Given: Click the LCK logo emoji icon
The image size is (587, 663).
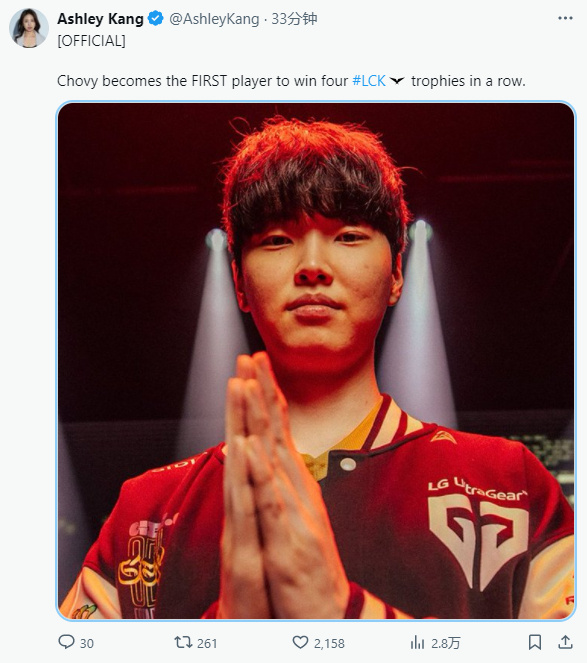Looking at the screenshot, I should pos(397,80).
